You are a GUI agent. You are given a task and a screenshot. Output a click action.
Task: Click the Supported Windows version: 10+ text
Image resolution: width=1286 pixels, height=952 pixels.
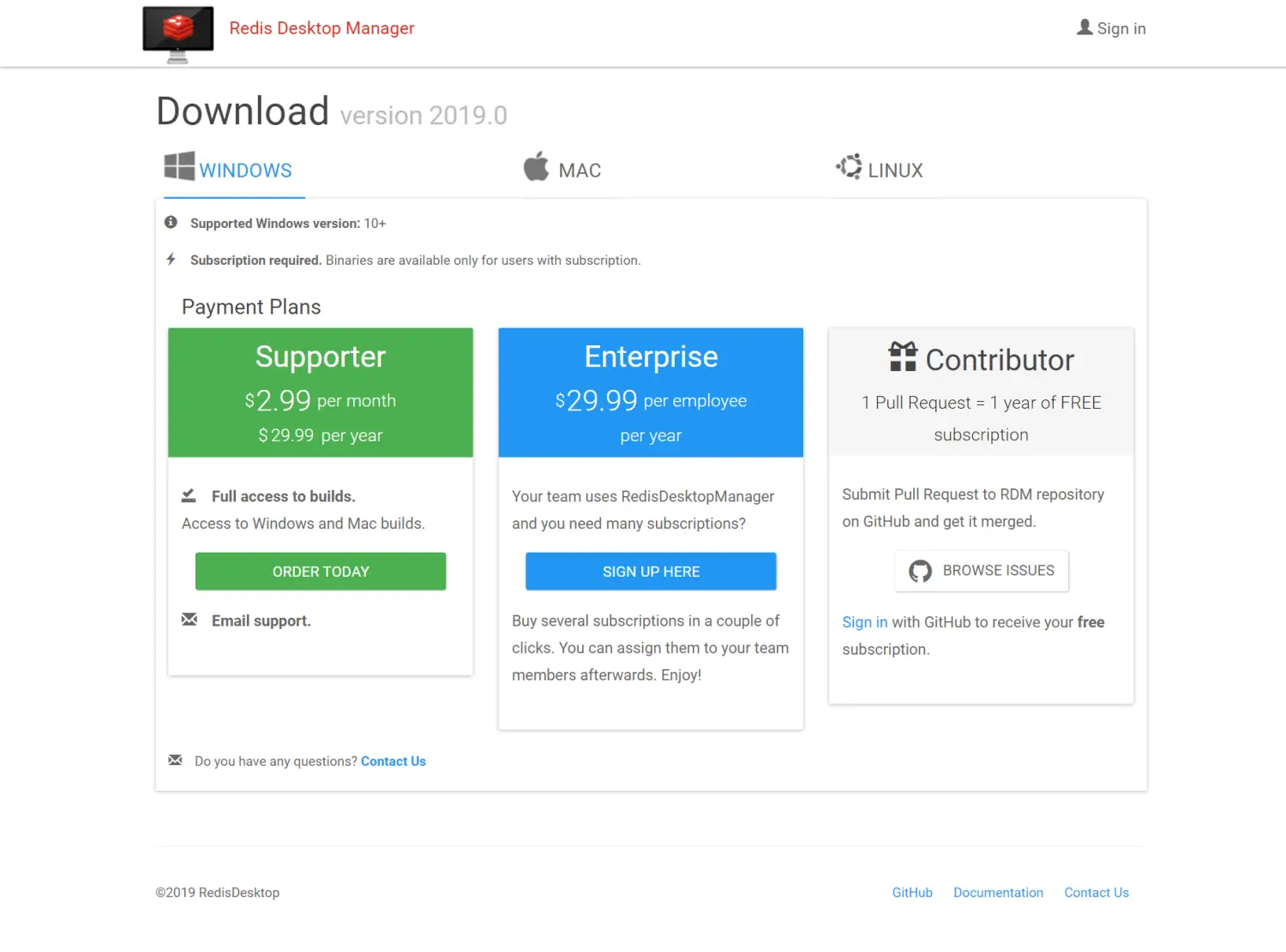click(288, 224)
